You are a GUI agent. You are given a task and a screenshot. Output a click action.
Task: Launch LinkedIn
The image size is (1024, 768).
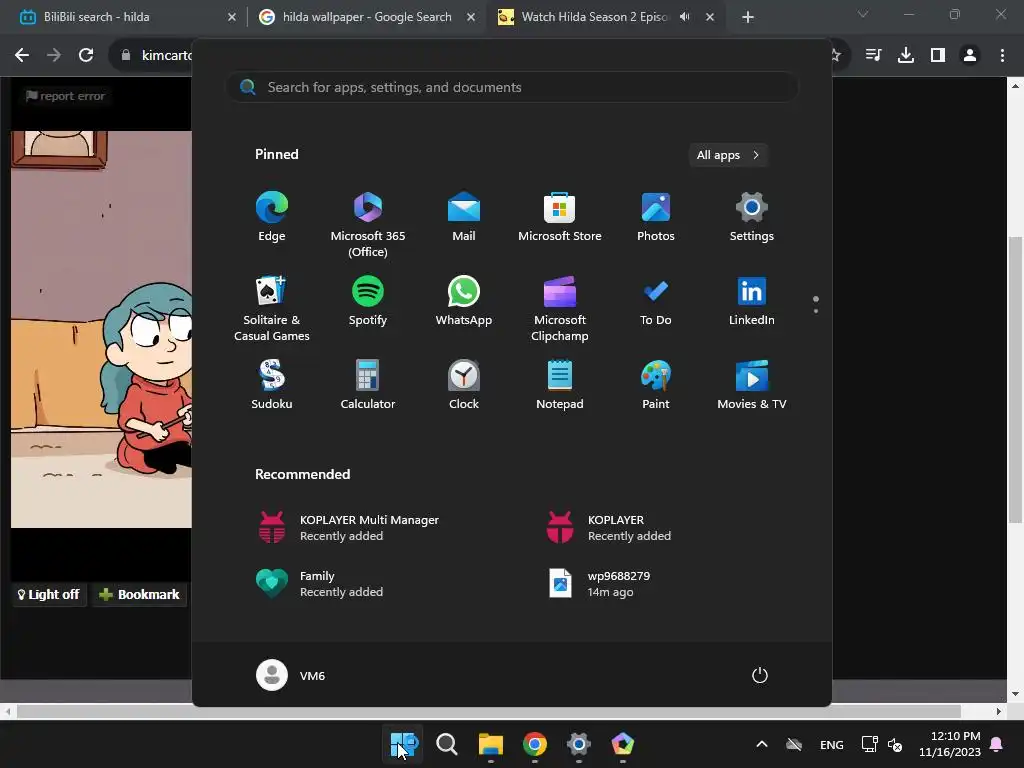click(752, 301)
